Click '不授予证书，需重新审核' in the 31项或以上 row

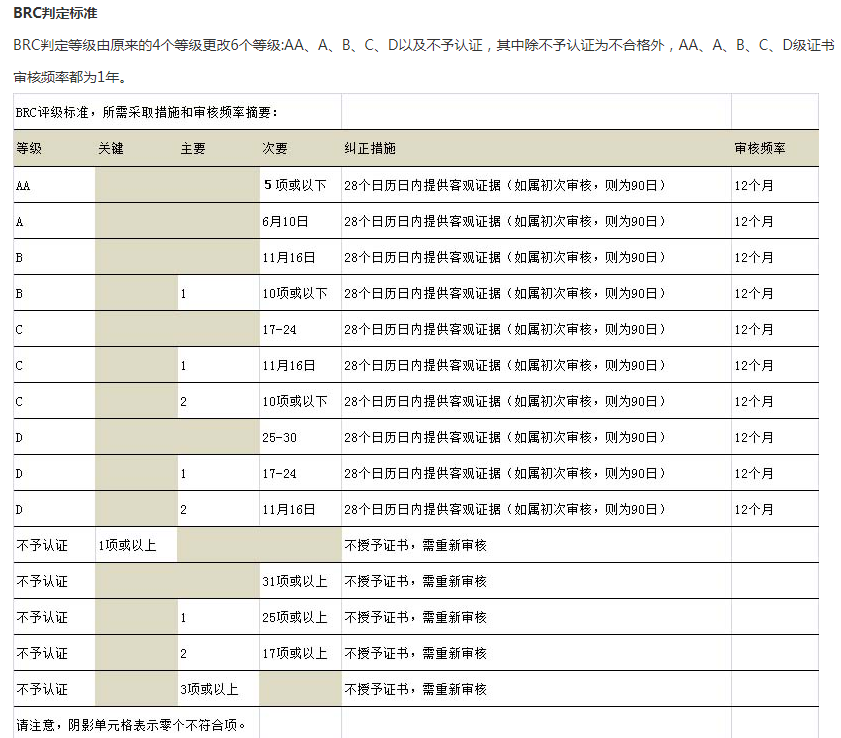[x=416, y=581]
